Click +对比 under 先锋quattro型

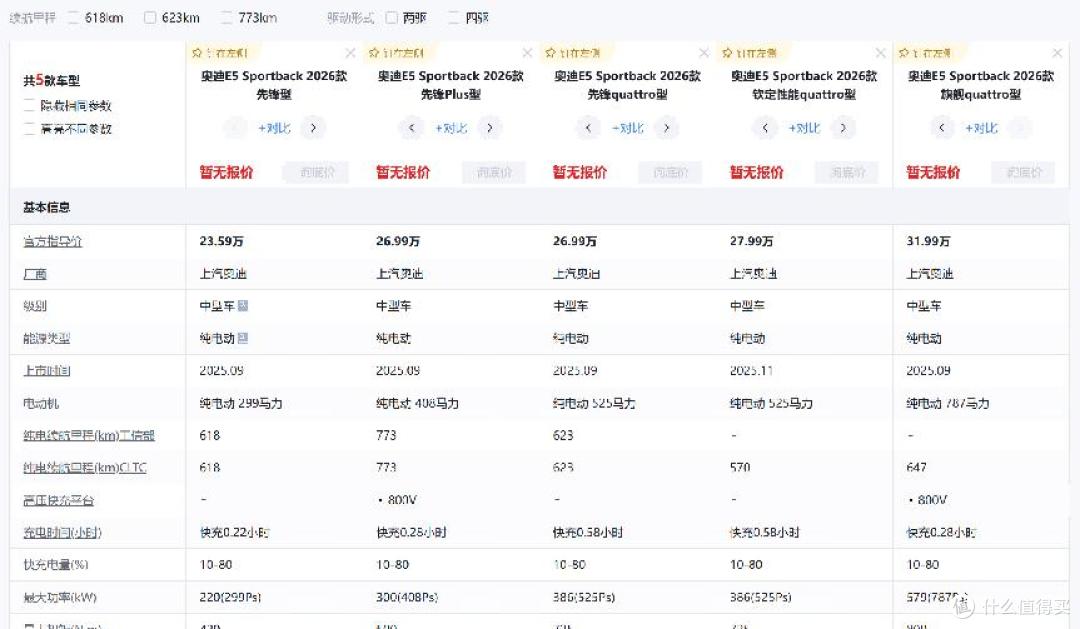coord(627,128)
